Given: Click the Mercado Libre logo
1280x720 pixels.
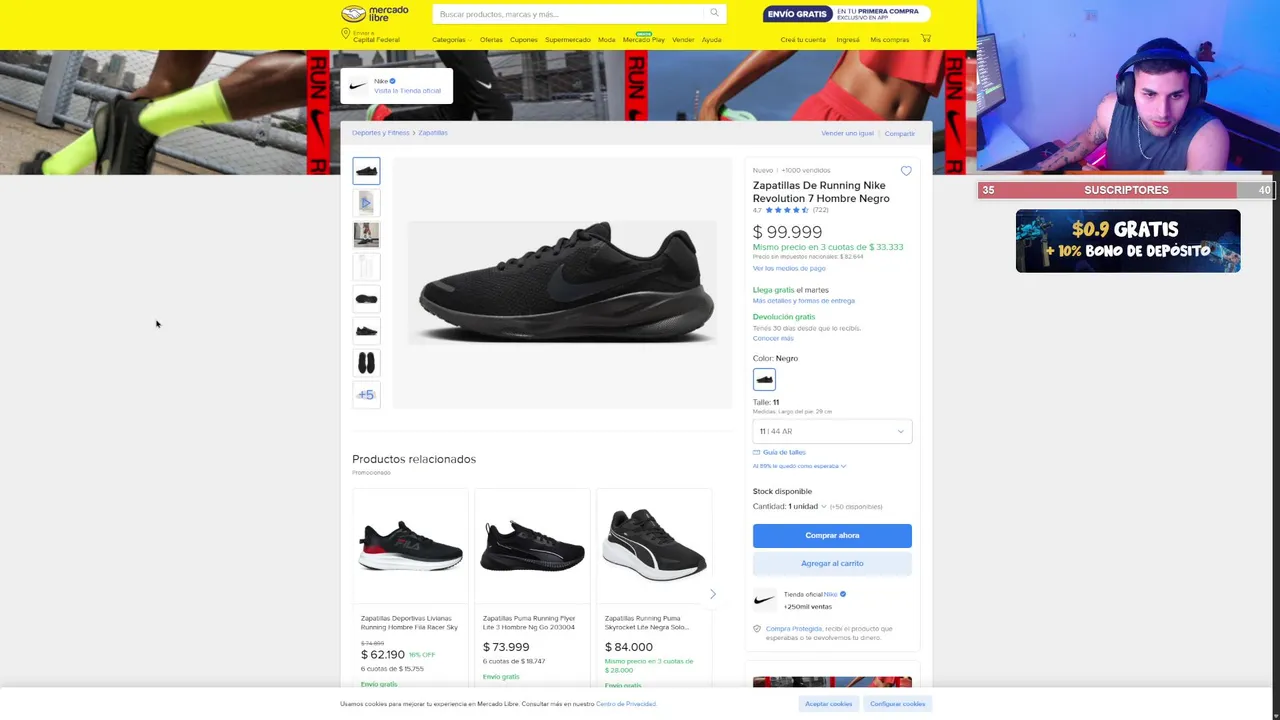Looking at the screenshot, I should point(375,14).
